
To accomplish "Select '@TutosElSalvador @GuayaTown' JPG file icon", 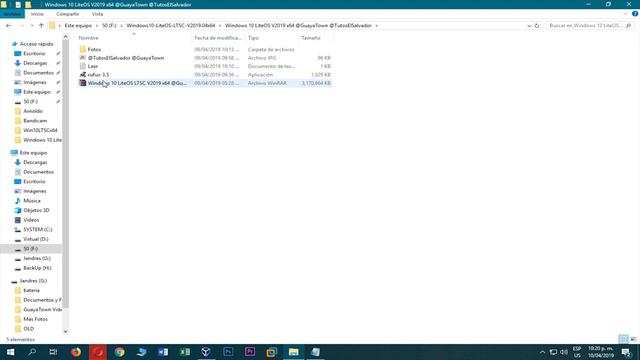I will coord(83,58).
